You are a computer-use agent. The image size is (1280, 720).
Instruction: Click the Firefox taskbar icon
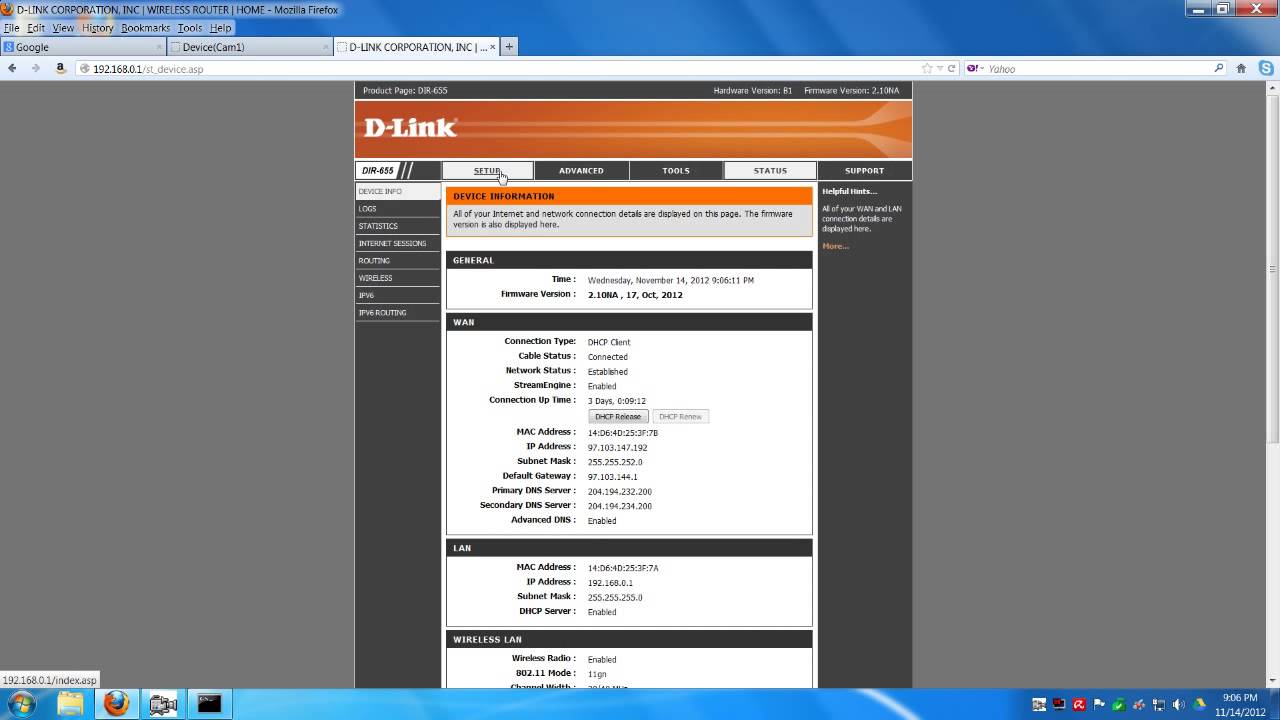(116, 704)
